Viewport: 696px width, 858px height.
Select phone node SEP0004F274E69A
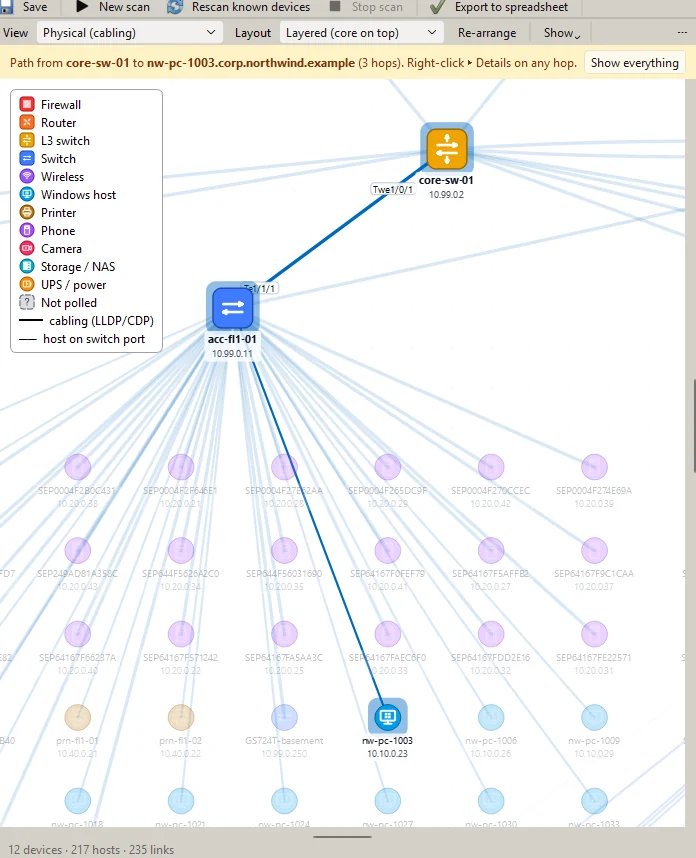pos(594,467)
